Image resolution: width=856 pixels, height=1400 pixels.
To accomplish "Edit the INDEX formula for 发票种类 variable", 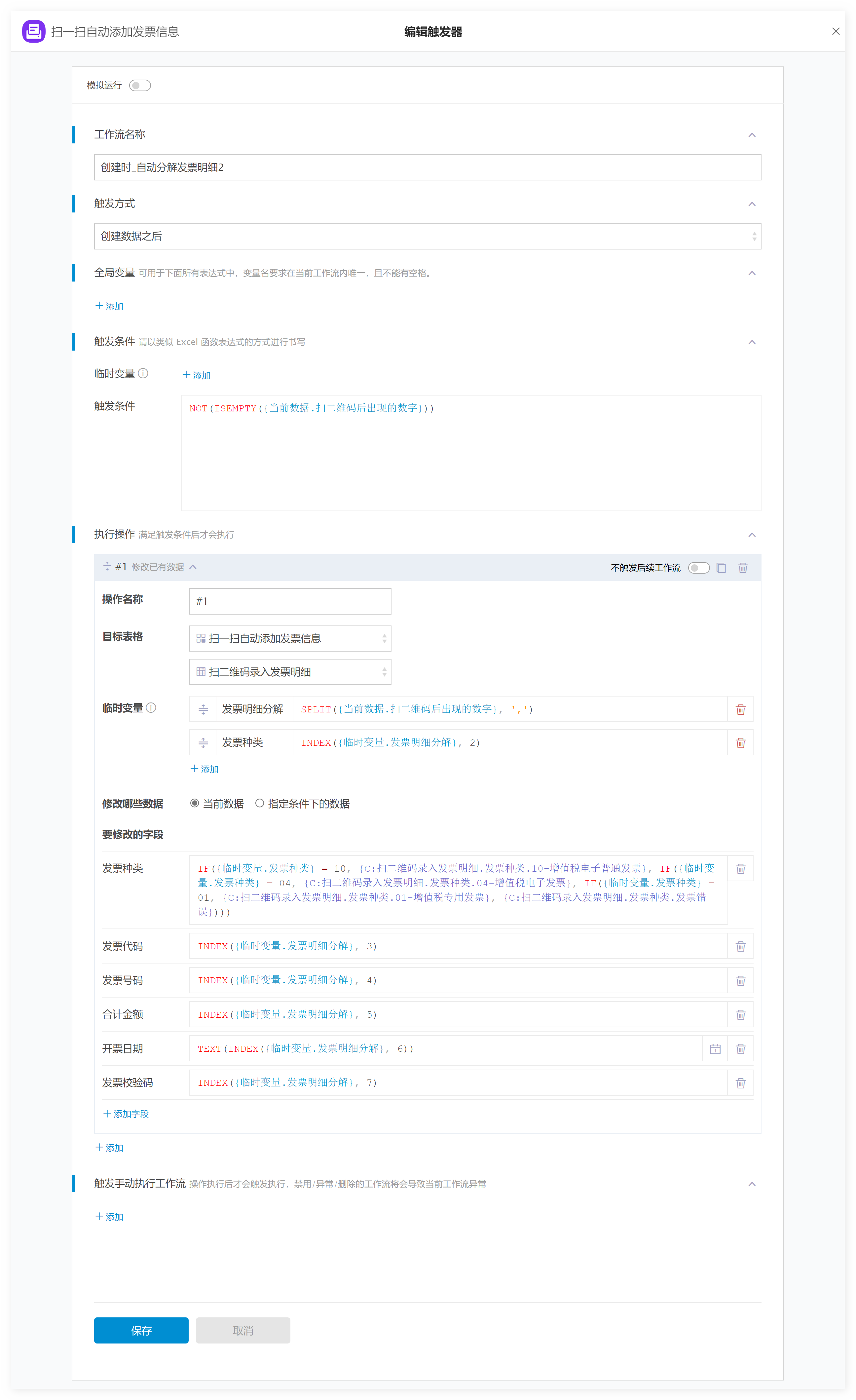I will click(510, 742).
